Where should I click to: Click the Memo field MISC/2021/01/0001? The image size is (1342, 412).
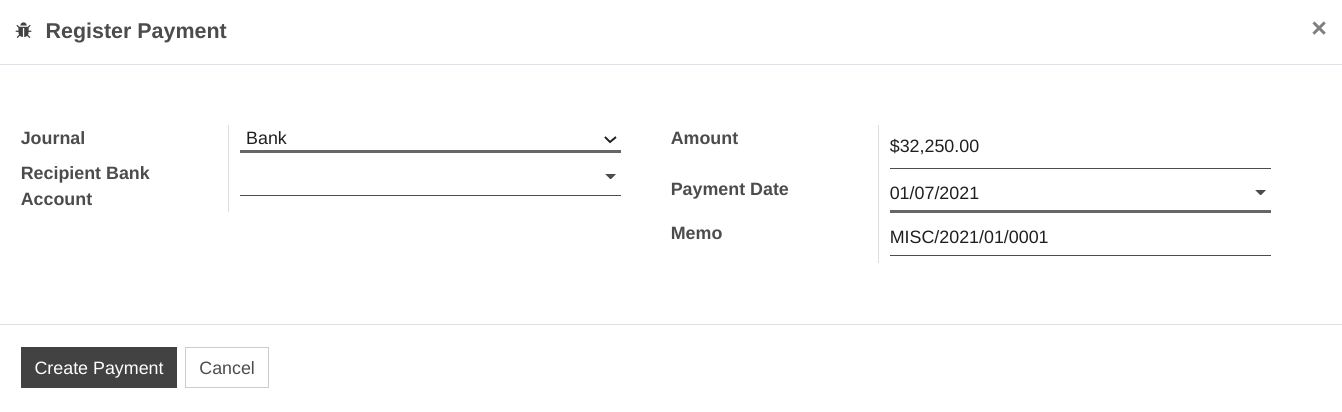1080,238
